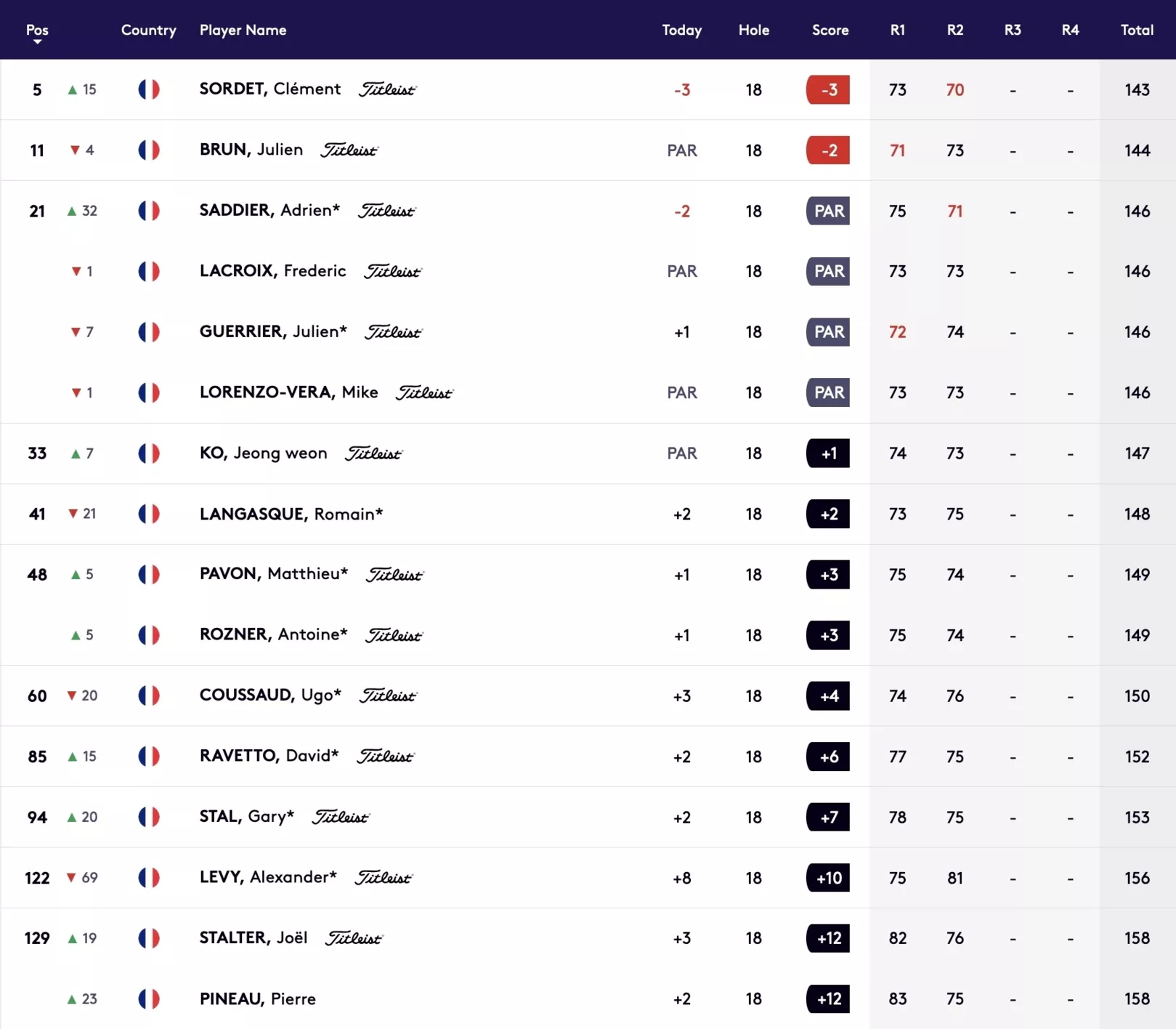The height and width of the screenshot is (1029, 1176).
Task: Click French flag beside SORDET, Clément
Action: [x=149, y=89]
